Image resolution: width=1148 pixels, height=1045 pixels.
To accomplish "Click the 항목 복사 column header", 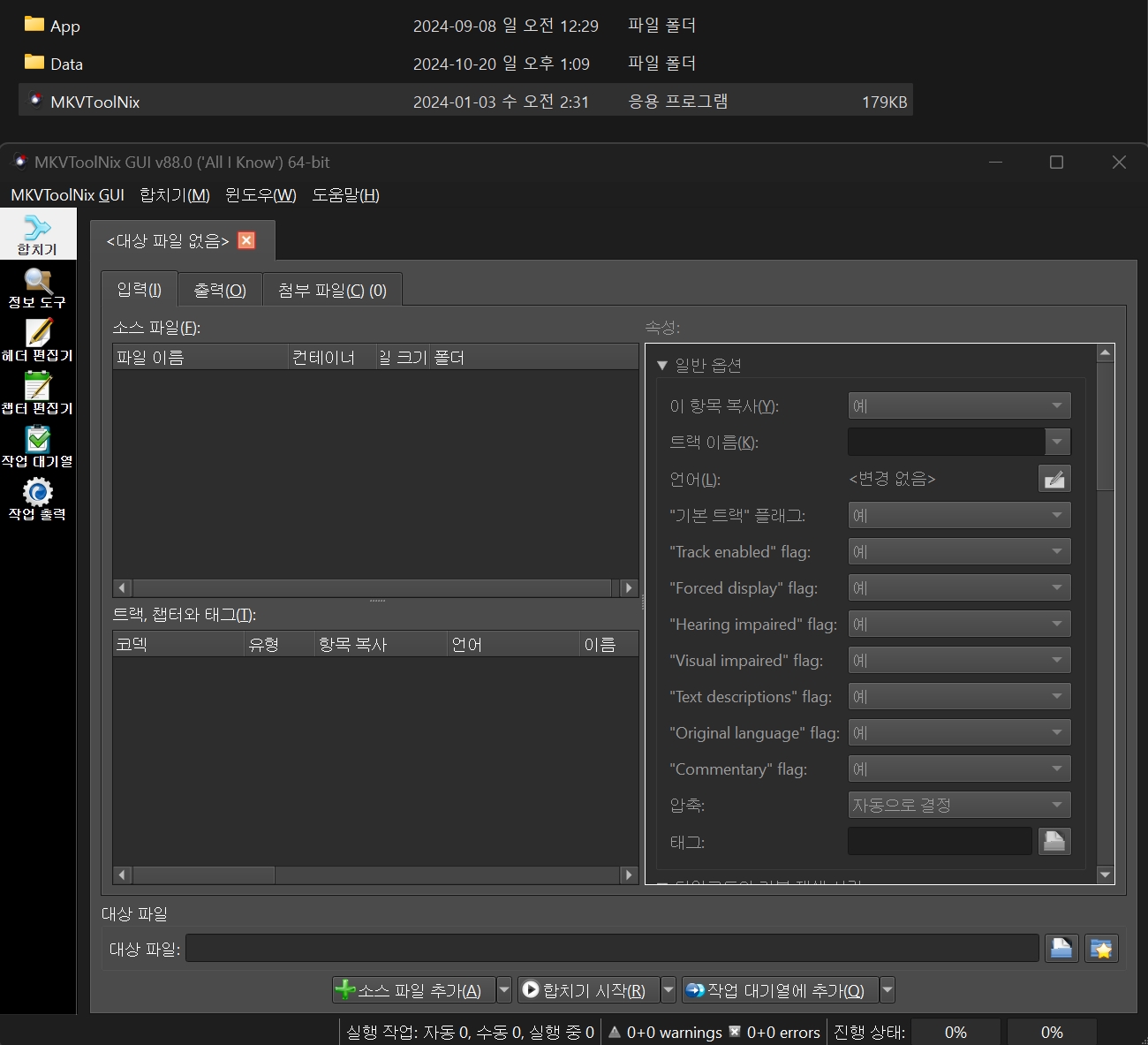I will click(381, 644).
